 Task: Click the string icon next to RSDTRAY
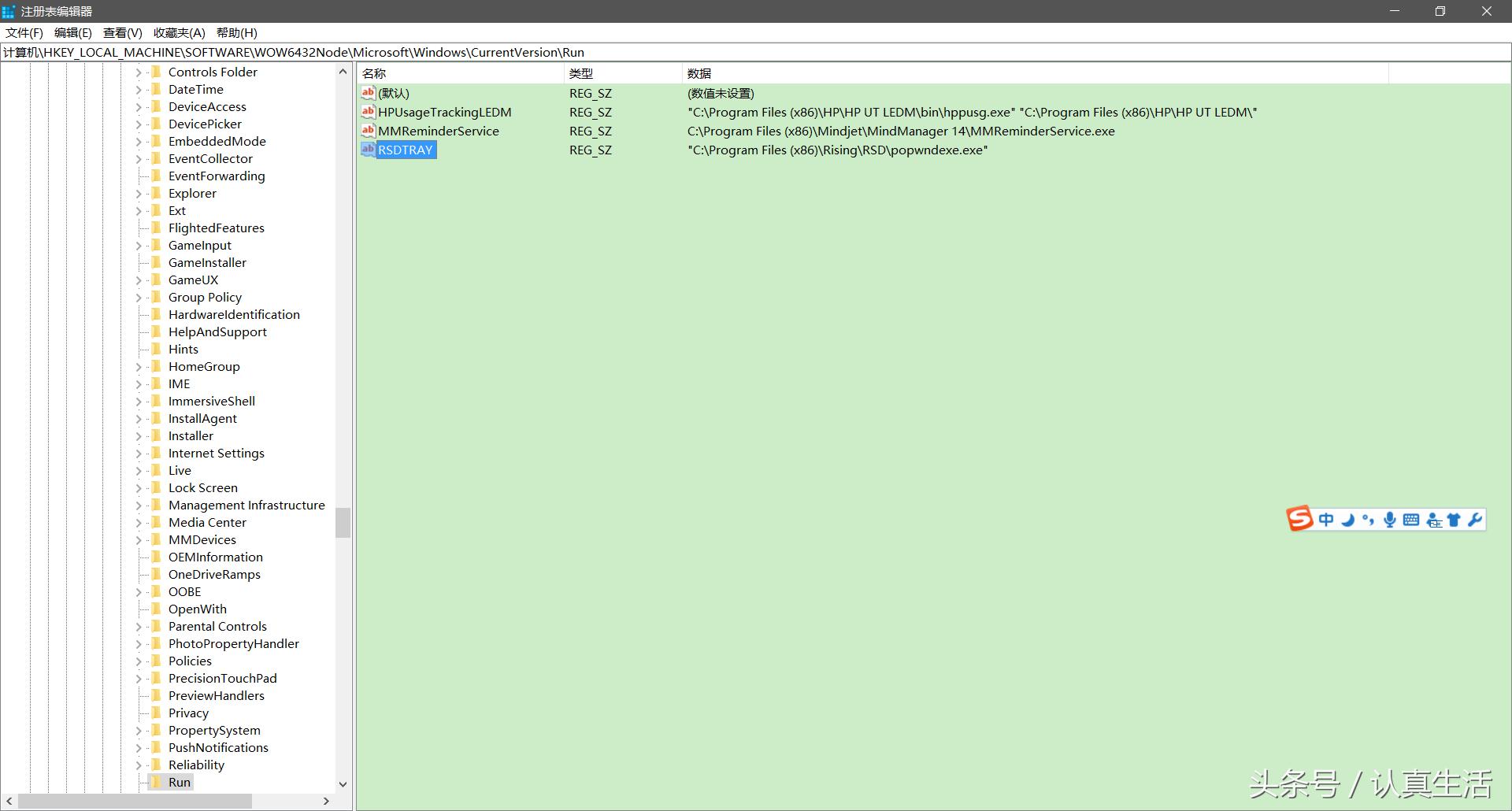368,150
